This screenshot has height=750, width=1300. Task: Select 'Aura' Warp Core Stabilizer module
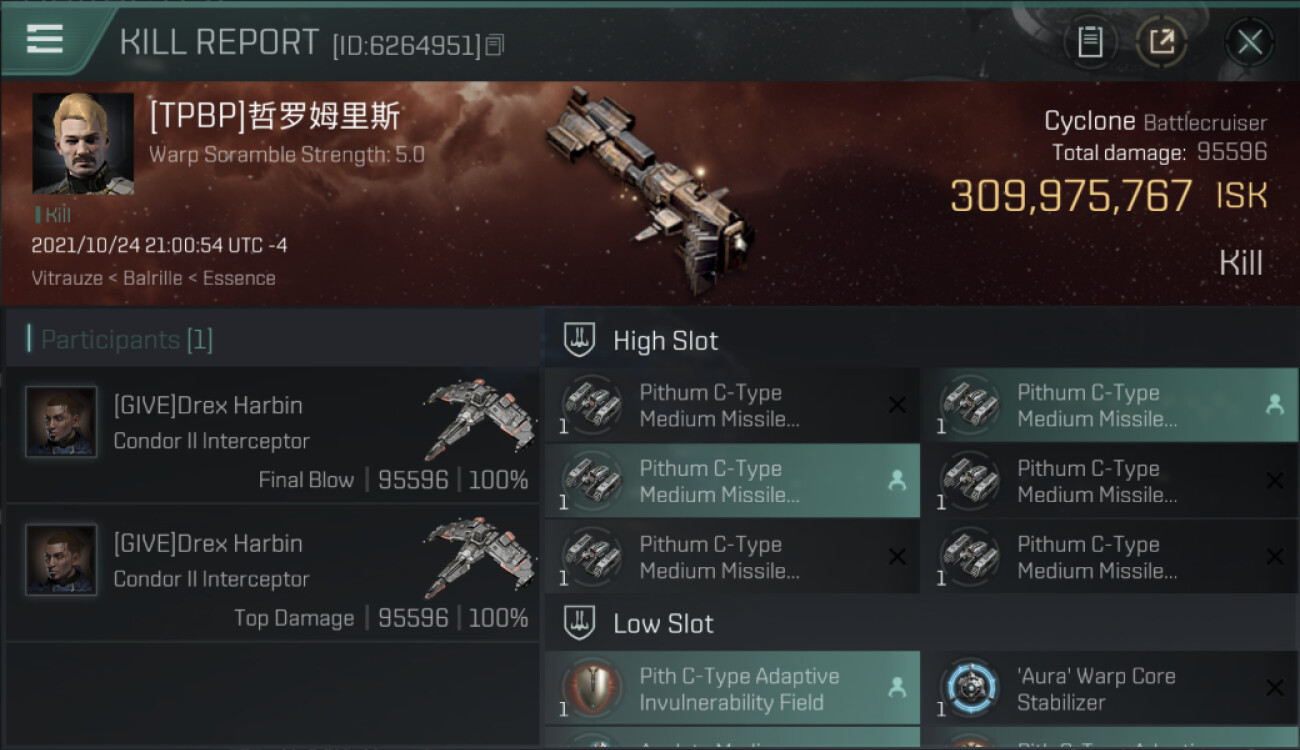(x=1110, y=688)
